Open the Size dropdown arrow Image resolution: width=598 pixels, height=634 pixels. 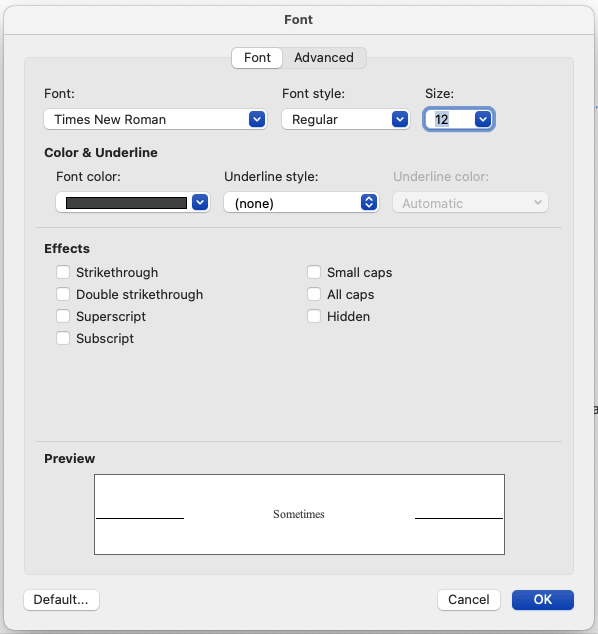tap(483, 119)
